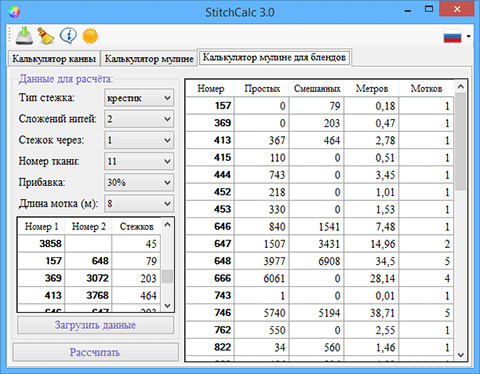
Task: Expand the language selector arrow beside the flag
Action: pos(468,36)
